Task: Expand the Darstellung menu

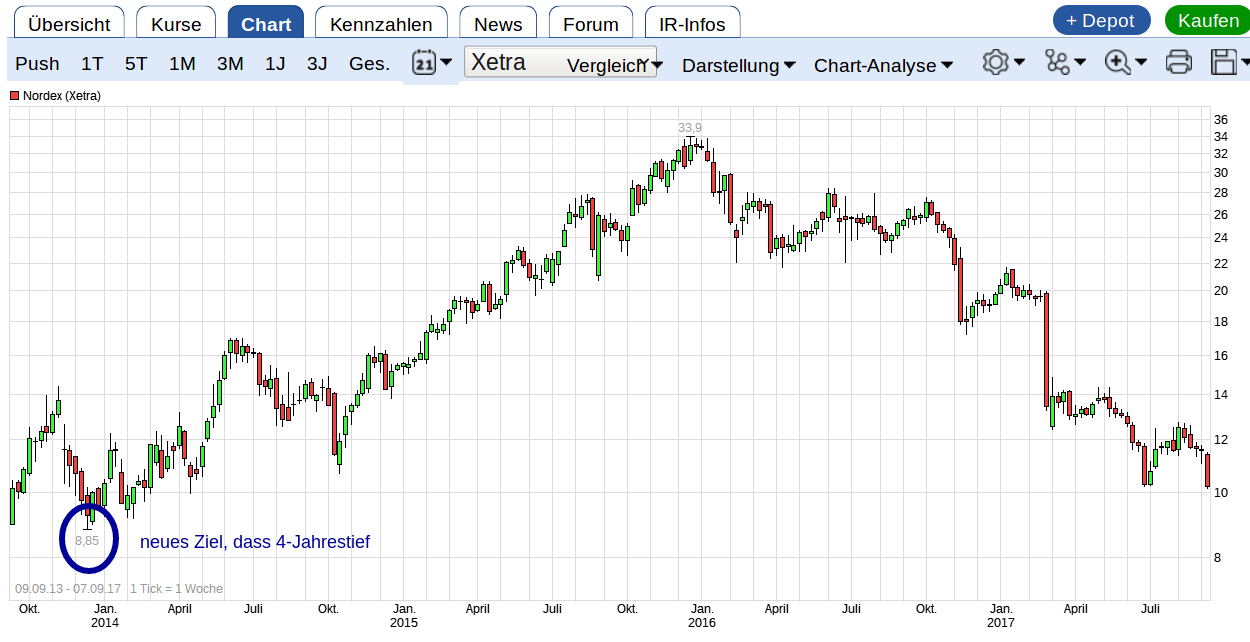Action: [738, 65]
